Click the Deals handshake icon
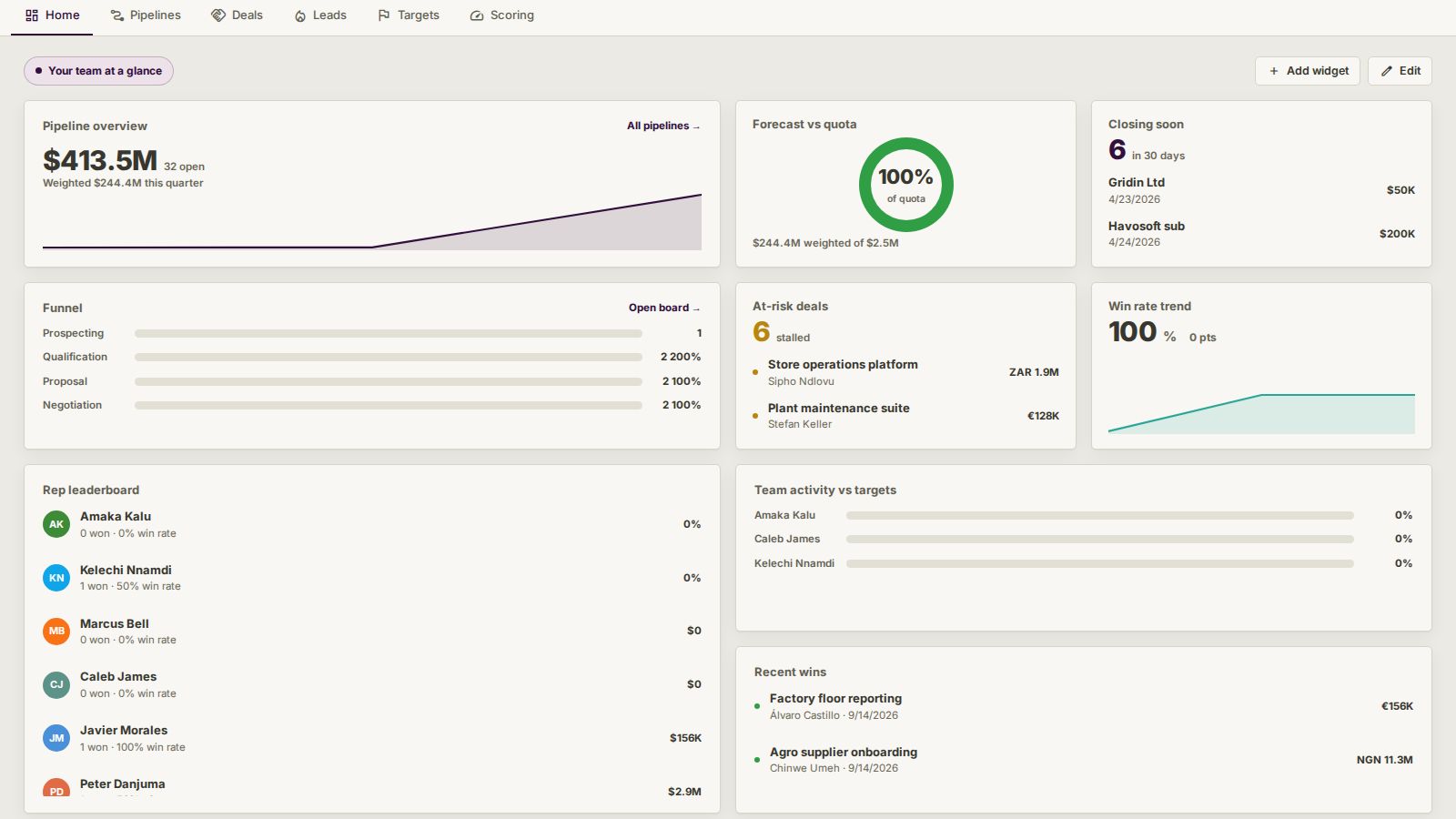This screenshot has height=819, width=1456. pyautogui.click(x=218, y=15)
